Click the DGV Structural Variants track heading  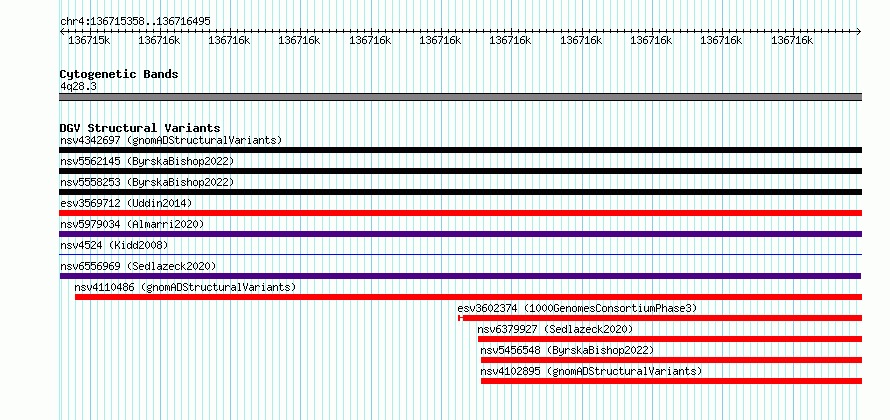point(140,128)
